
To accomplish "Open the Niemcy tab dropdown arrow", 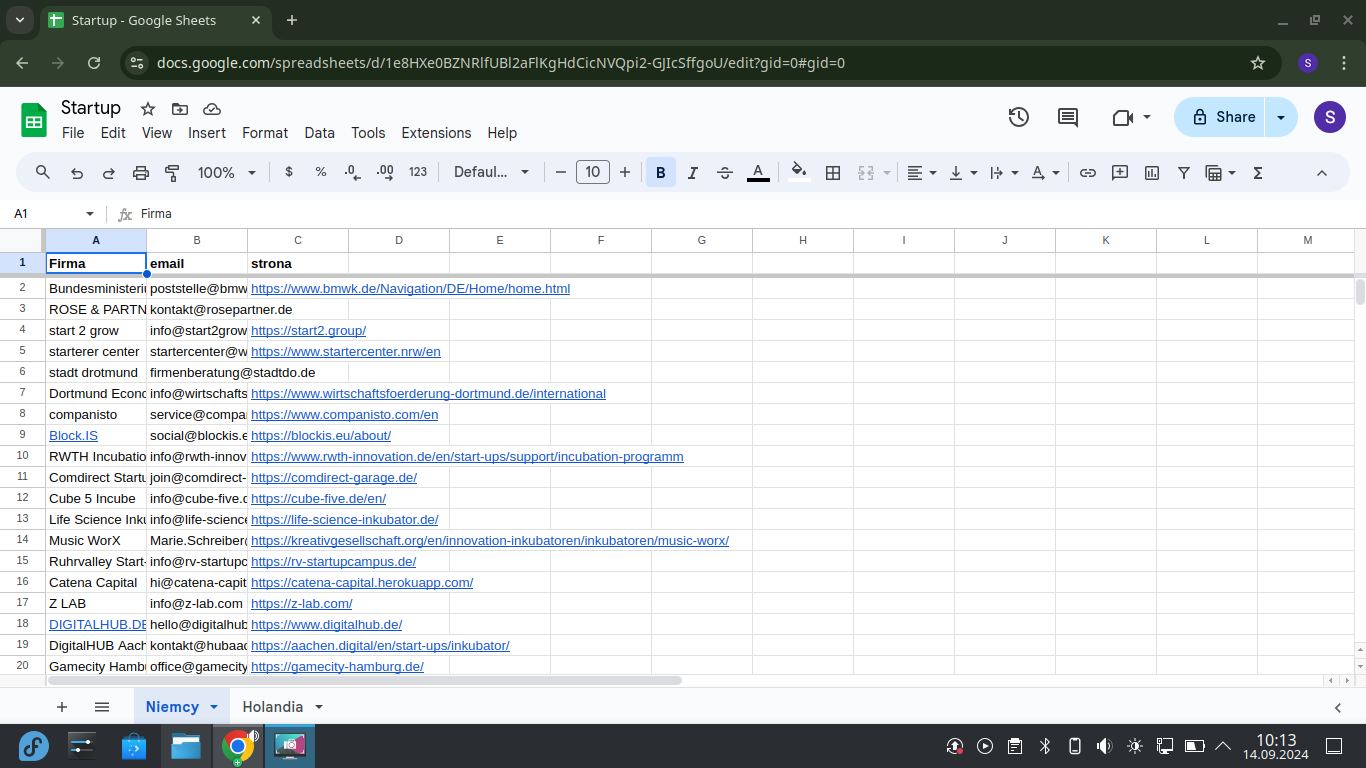I will tap(214, 707).
